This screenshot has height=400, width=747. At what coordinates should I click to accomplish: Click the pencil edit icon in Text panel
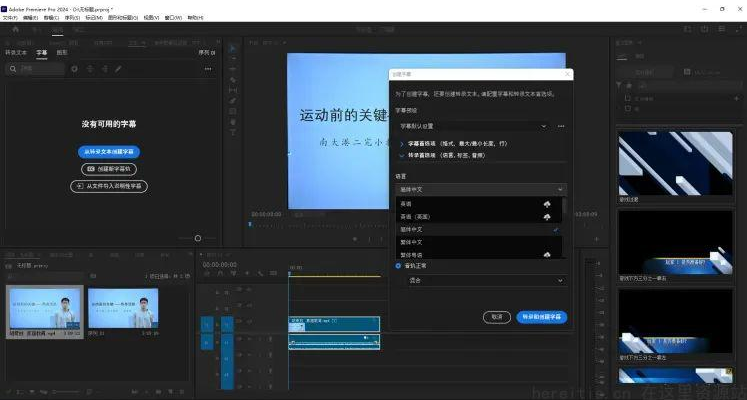point(118,69)
